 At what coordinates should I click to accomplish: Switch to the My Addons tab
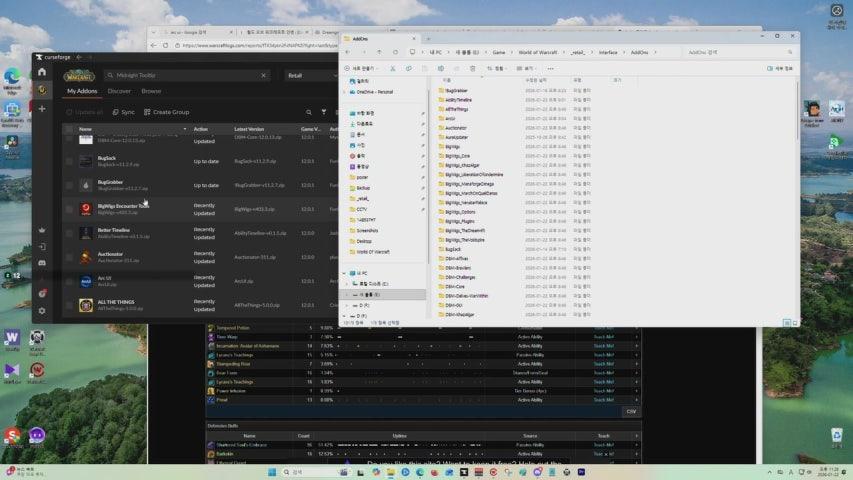tap(82, 91)
